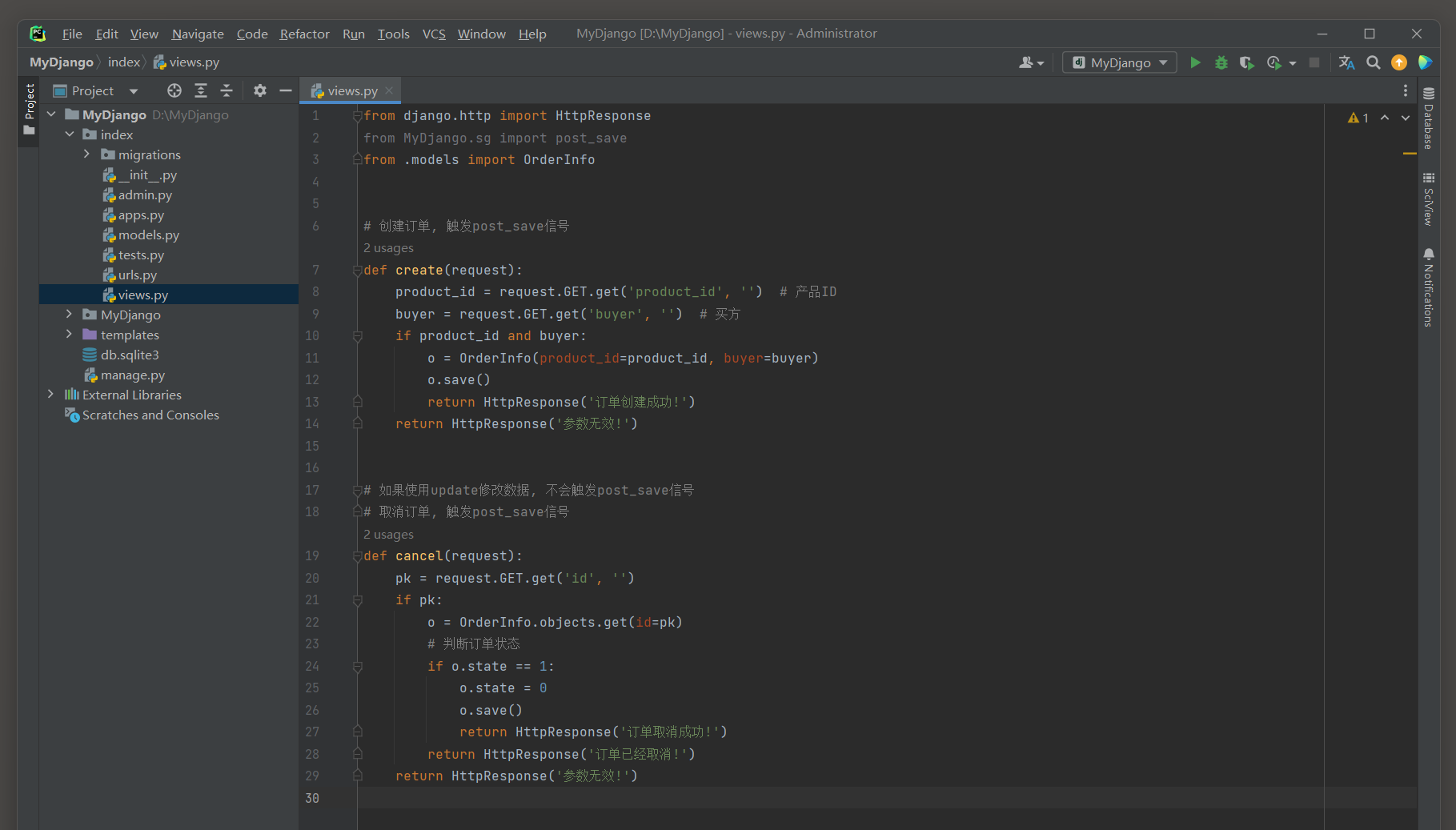The height and width of the screenshot is (830, 1456).
Task: Toggle the Project side panel button
Action: tap(30, 109)
